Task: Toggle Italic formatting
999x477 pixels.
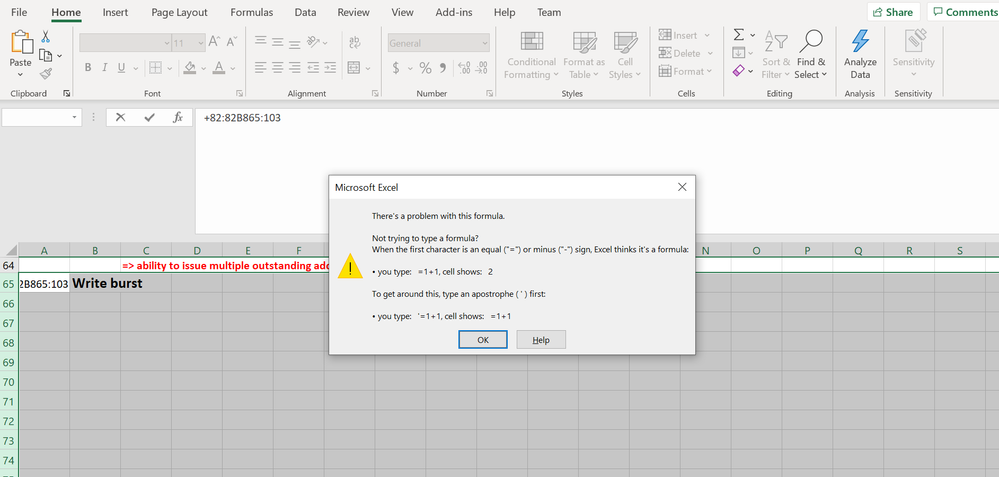Action: click(x=104, y=68)
